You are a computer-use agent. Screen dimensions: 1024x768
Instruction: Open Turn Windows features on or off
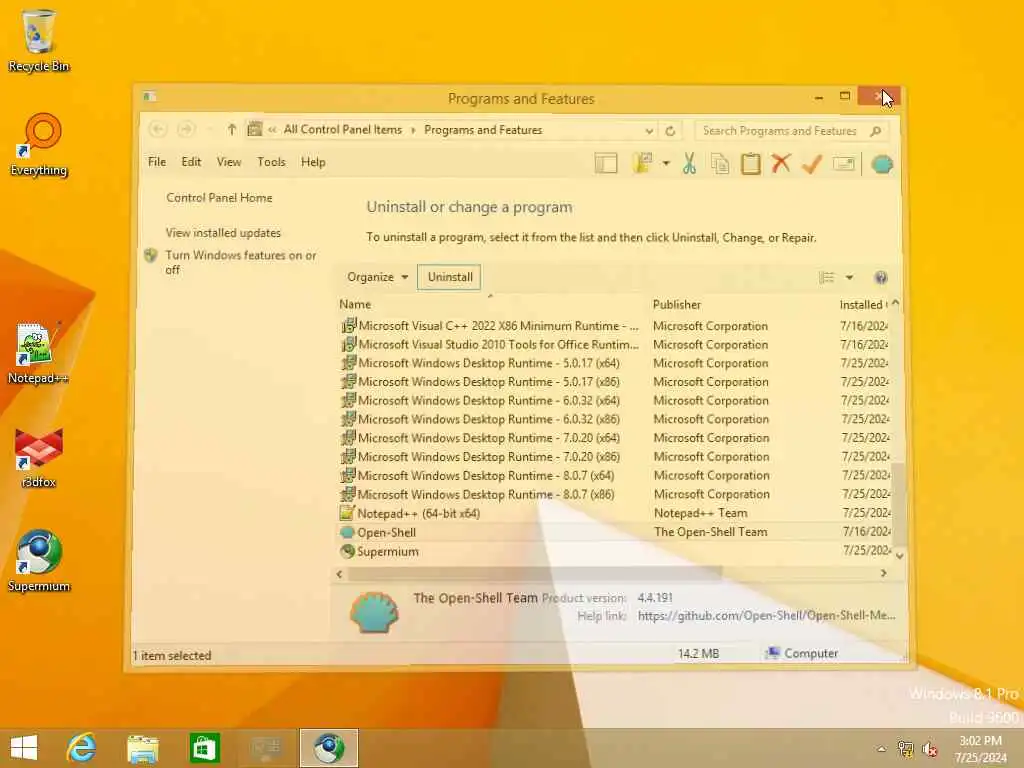point(240,263)
